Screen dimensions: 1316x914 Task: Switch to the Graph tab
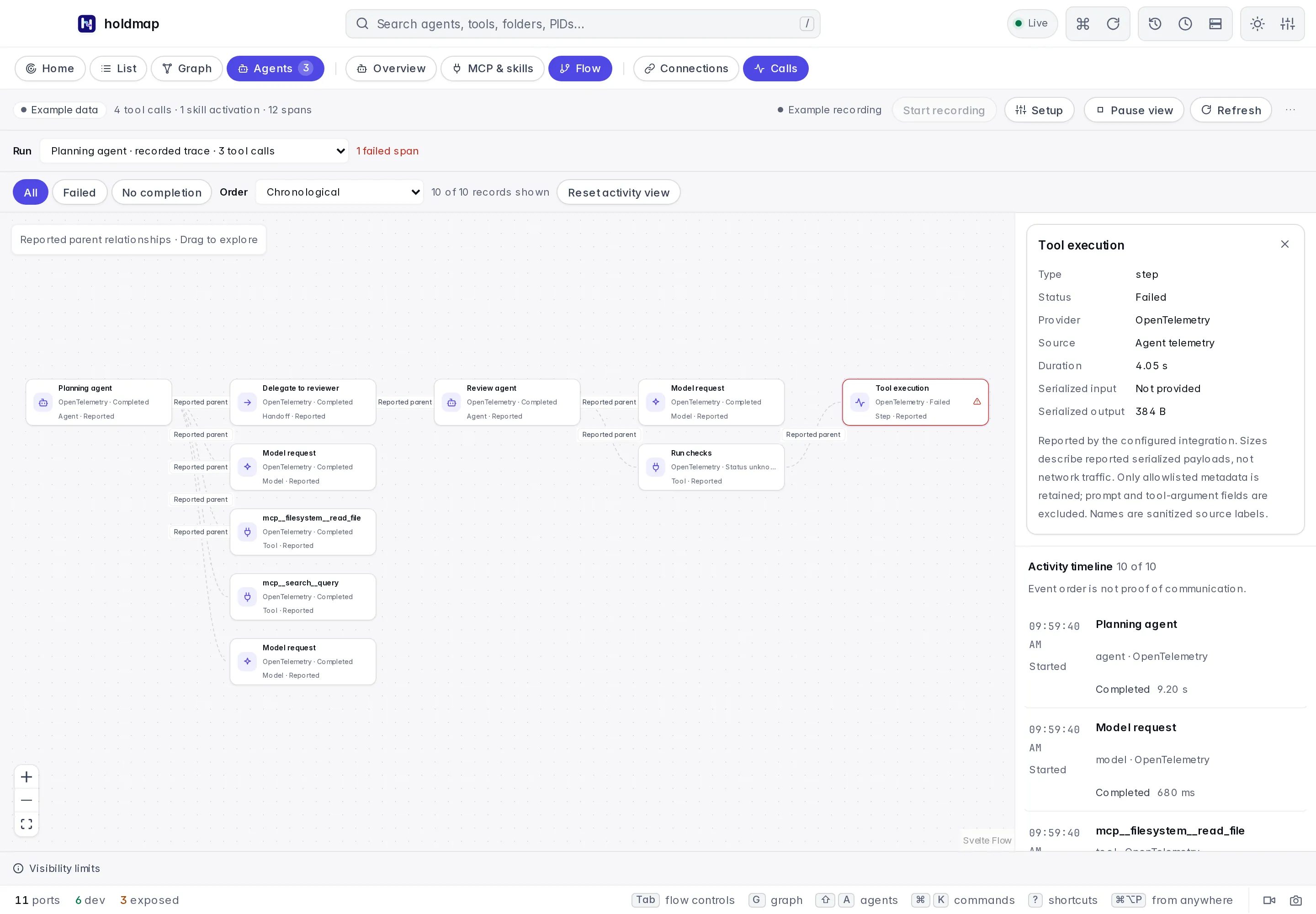pos(187,69)
